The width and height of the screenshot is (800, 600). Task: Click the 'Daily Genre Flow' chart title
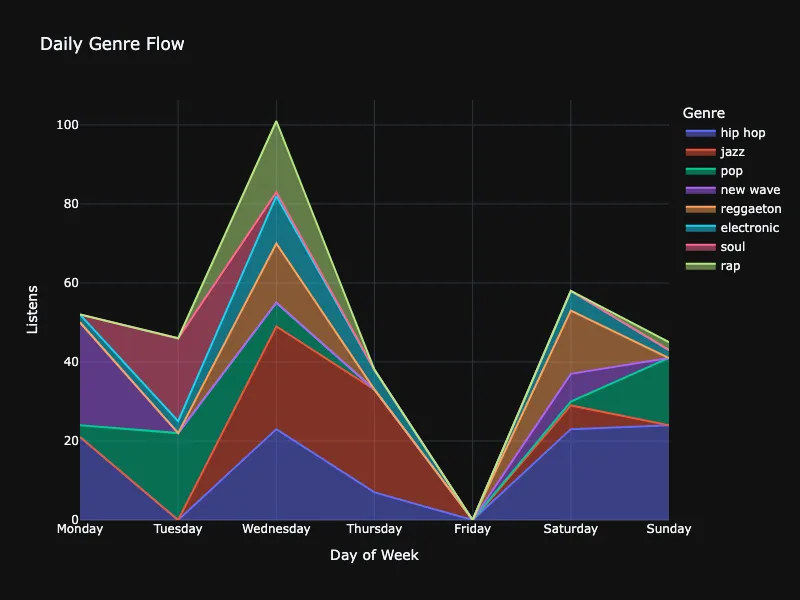pyautogui.click(x=112, y=44)
